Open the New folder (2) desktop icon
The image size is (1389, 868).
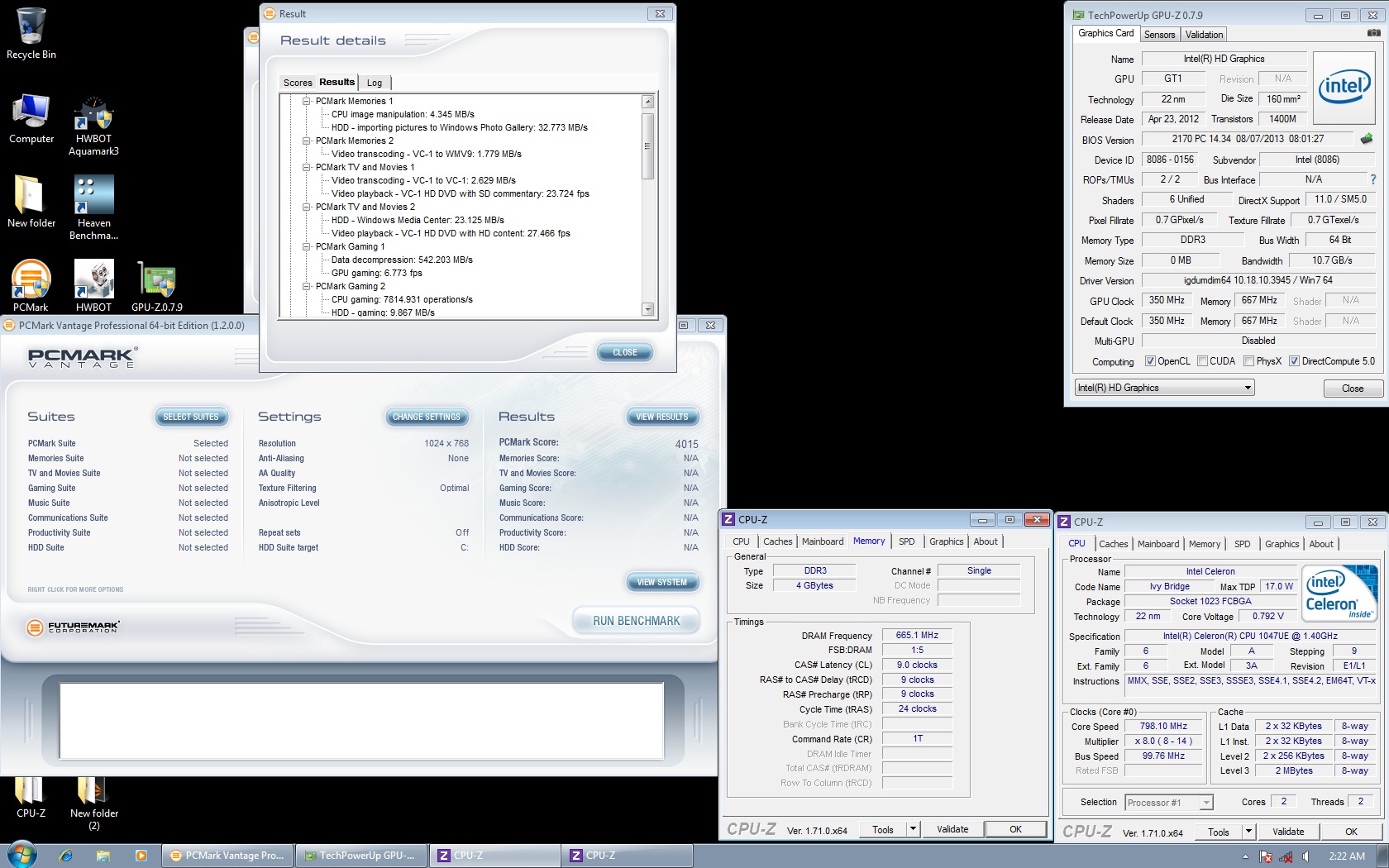[x=93, y=802]
